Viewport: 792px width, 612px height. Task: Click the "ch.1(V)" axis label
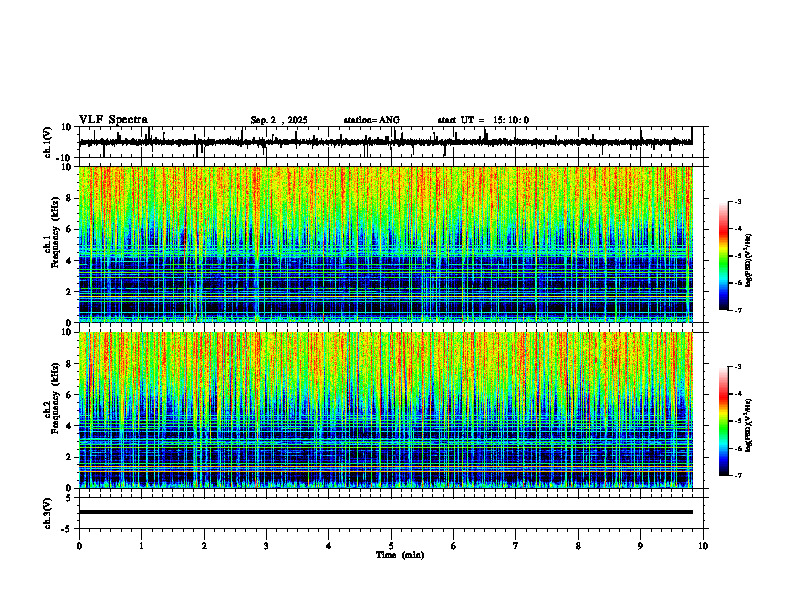48,142
